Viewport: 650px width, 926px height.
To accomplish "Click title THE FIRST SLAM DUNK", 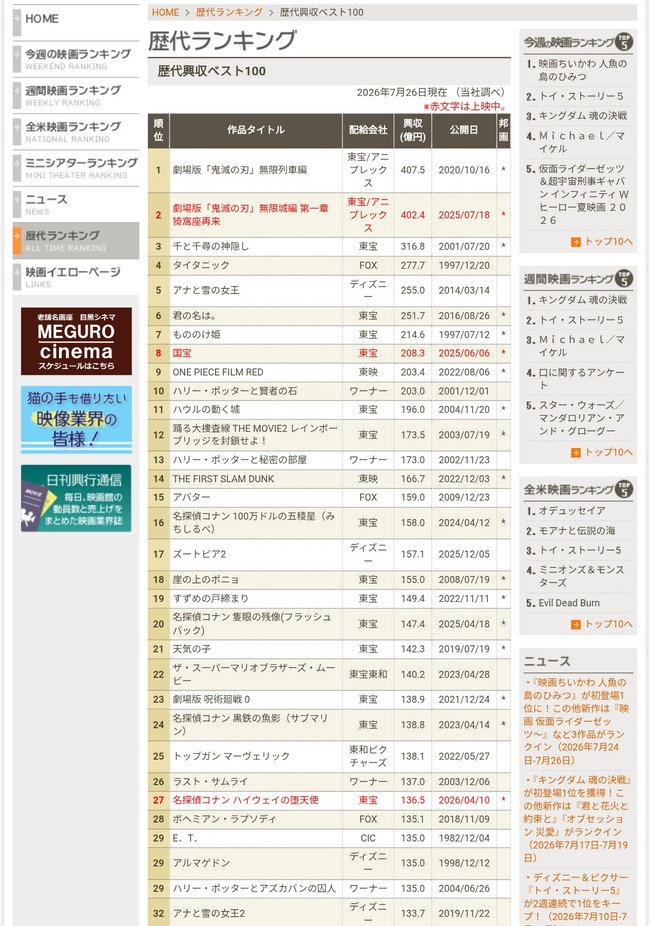I will 223,479.
